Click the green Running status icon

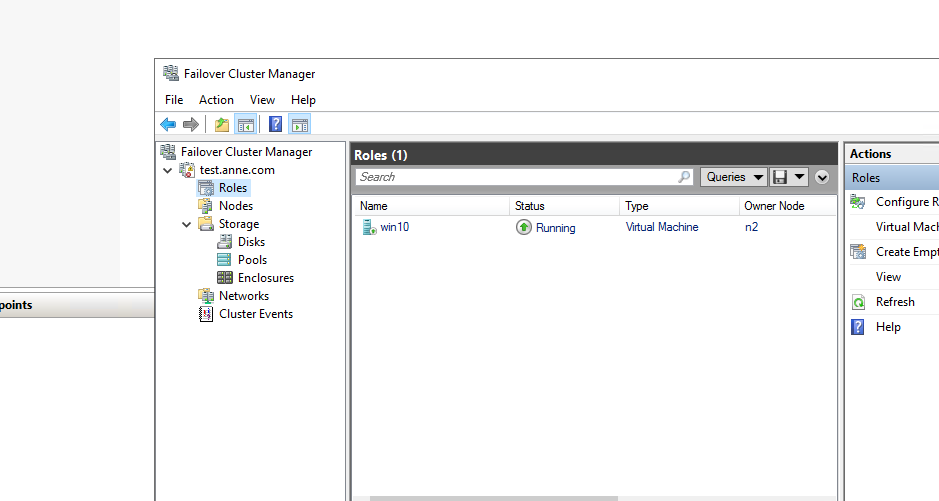[523, 227]
